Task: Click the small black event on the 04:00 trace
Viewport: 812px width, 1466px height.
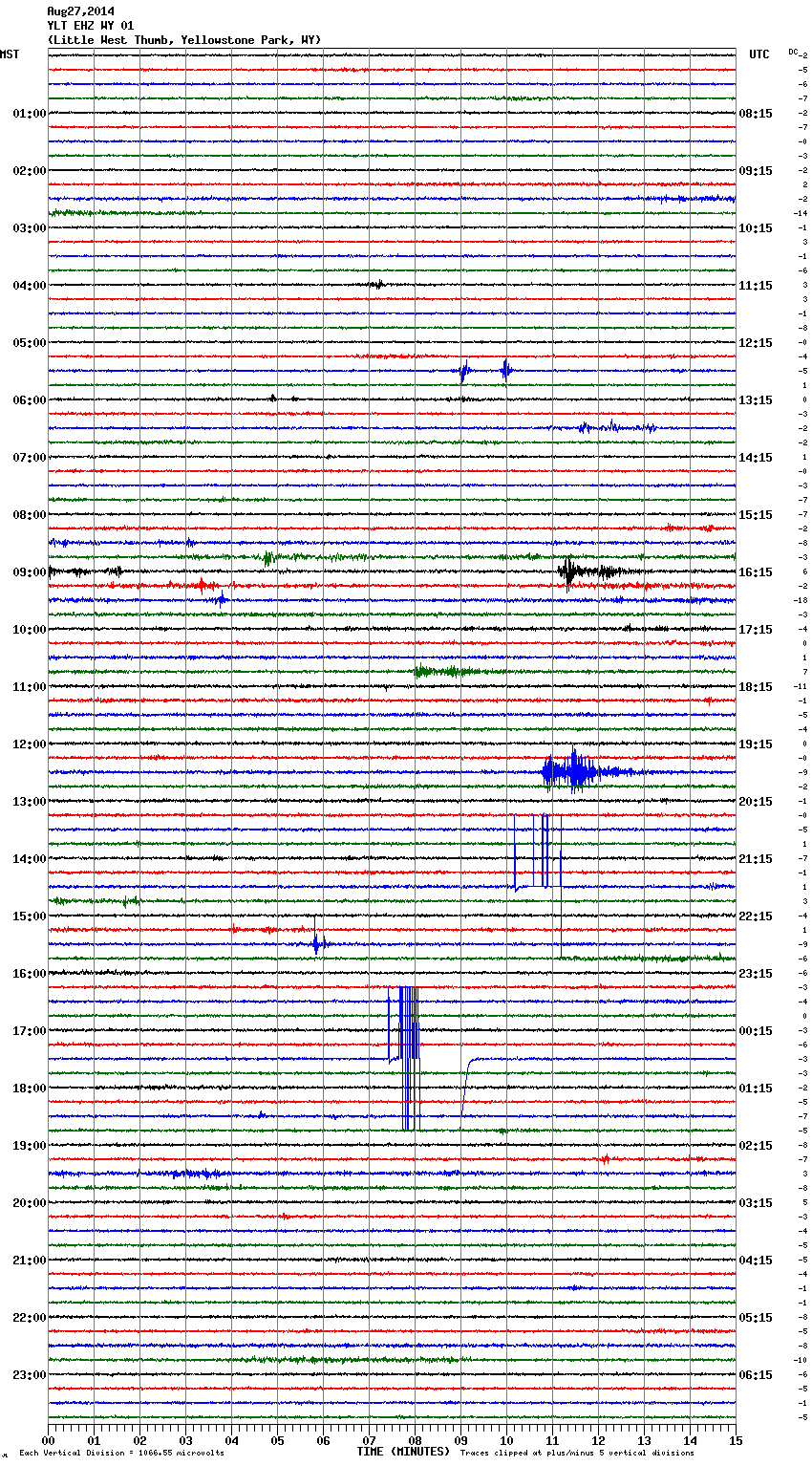Action: coord(376,285)
